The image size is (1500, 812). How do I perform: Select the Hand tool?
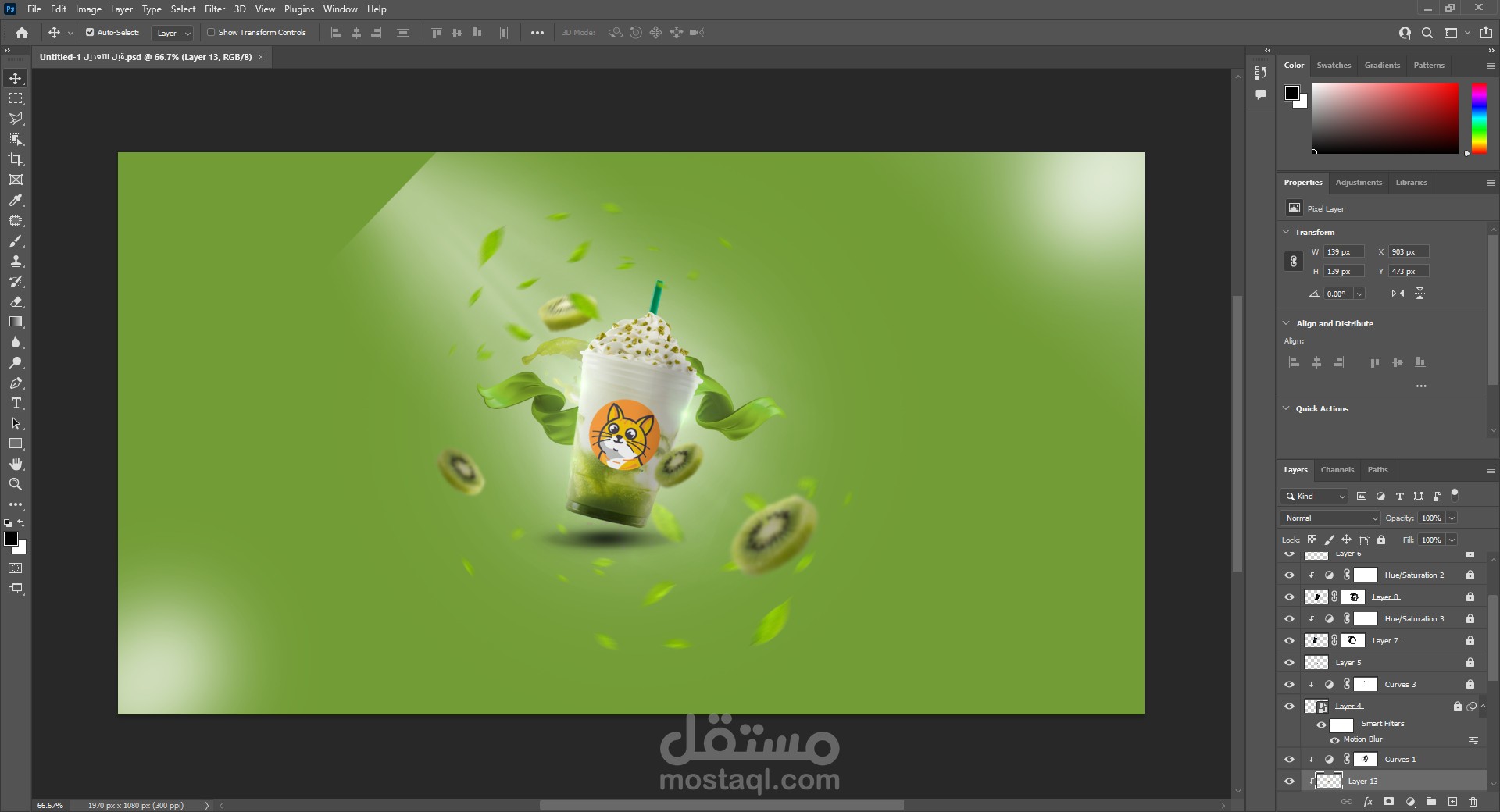16,464
